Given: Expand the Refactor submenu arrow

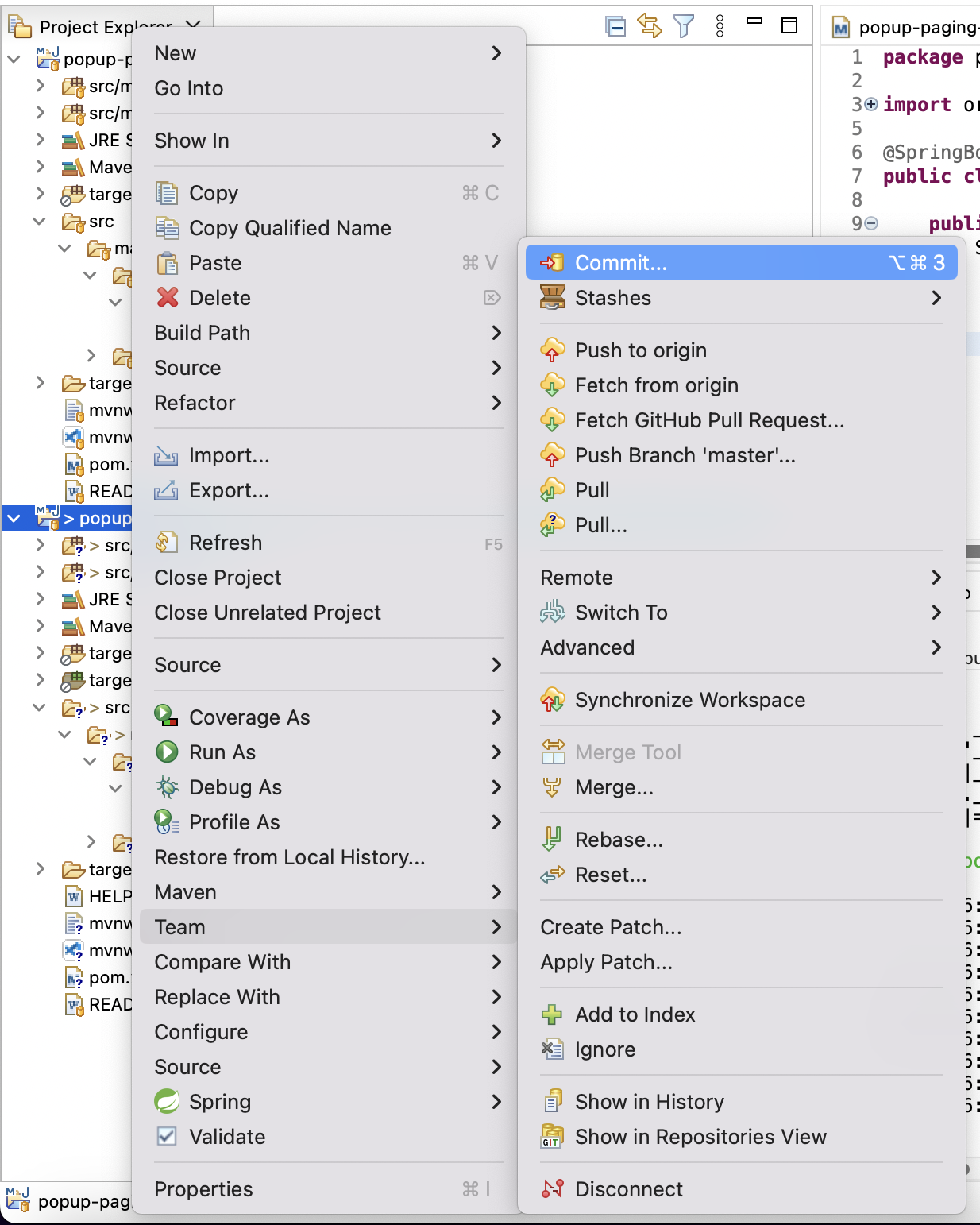Looking at the screenshot, I should click(x=496, y=403).
